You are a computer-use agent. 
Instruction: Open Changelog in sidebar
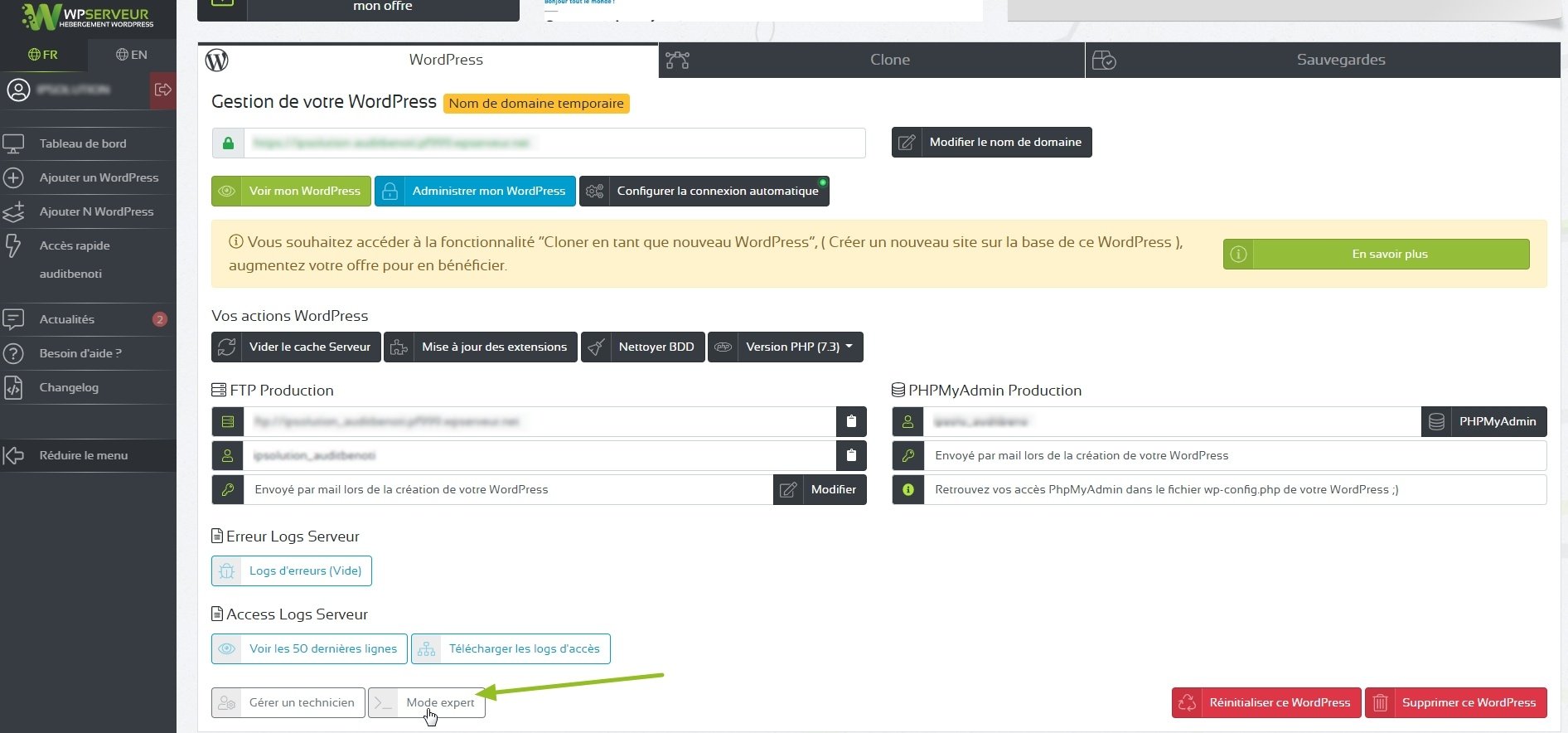88,387
